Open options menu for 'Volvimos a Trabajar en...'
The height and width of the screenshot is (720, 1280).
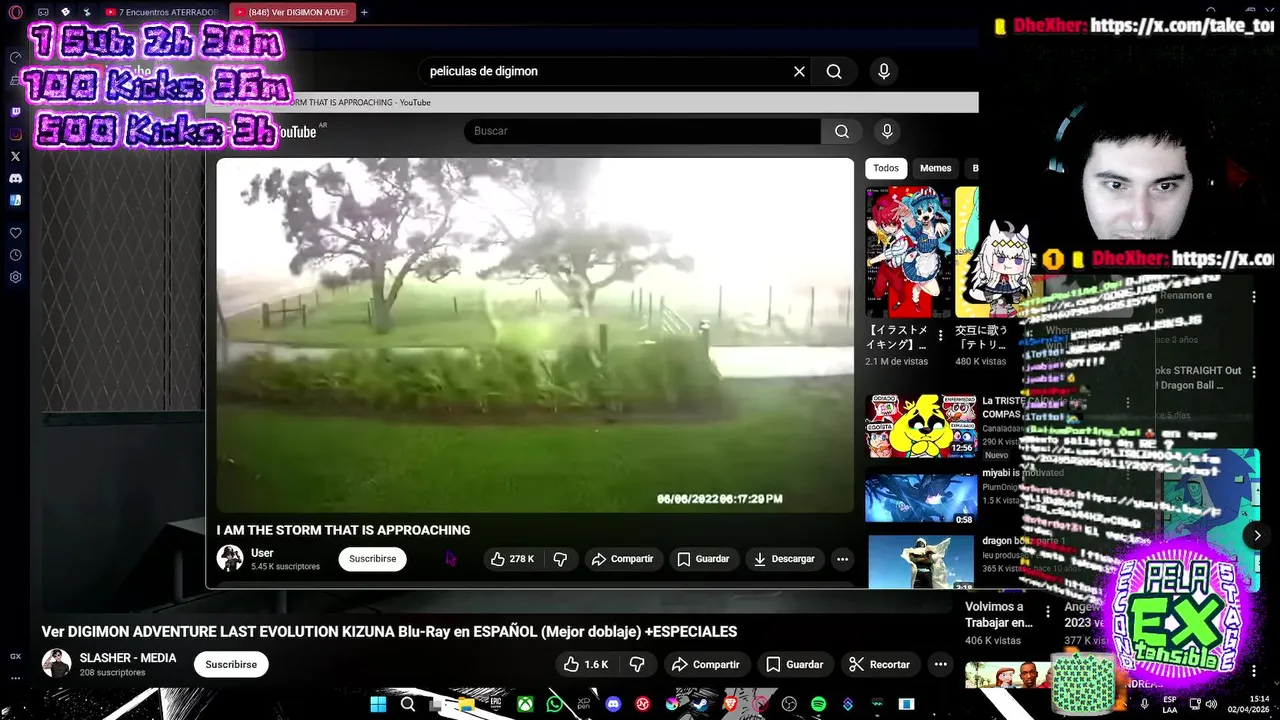[x=1048, y=612]
